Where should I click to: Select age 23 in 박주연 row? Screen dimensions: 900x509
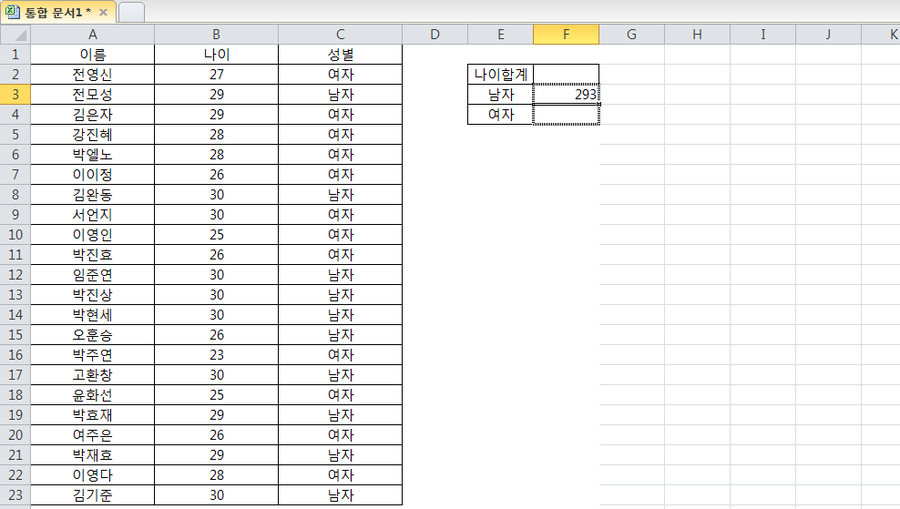(x=216, y=355)
